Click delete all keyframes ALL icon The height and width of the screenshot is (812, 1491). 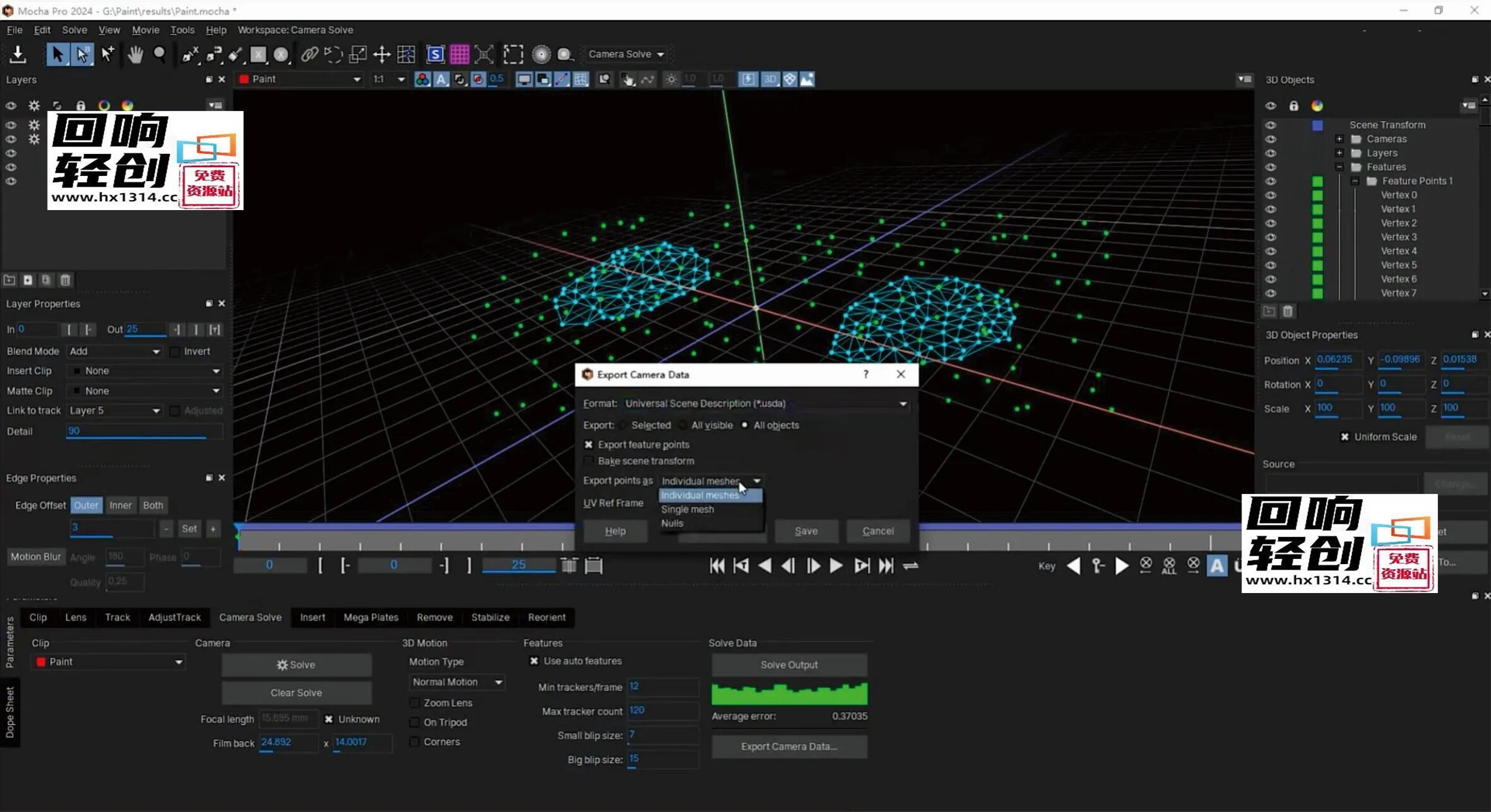coord(1169,566)
